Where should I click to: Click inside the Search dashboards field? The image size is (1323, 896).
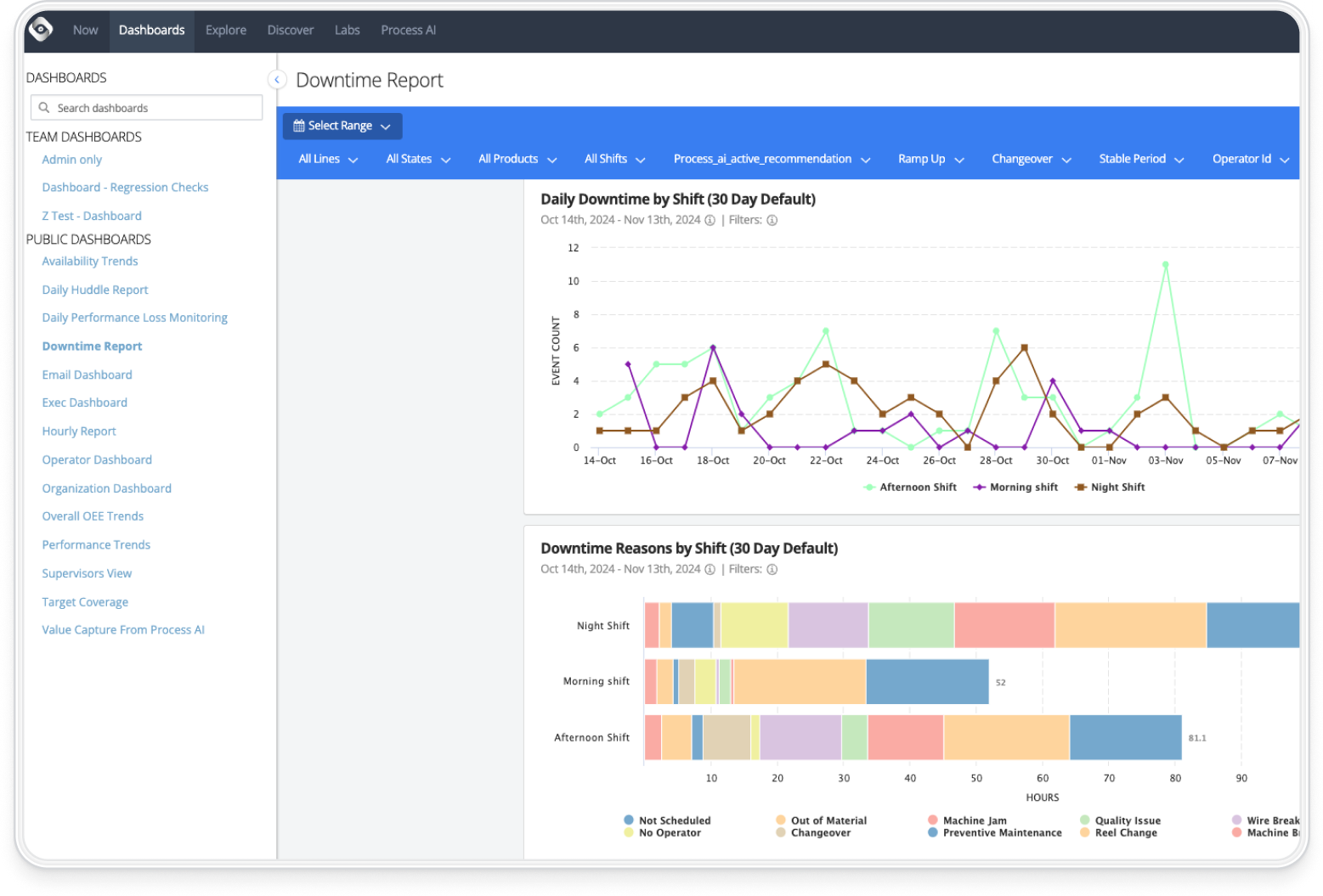click(146, 107)
